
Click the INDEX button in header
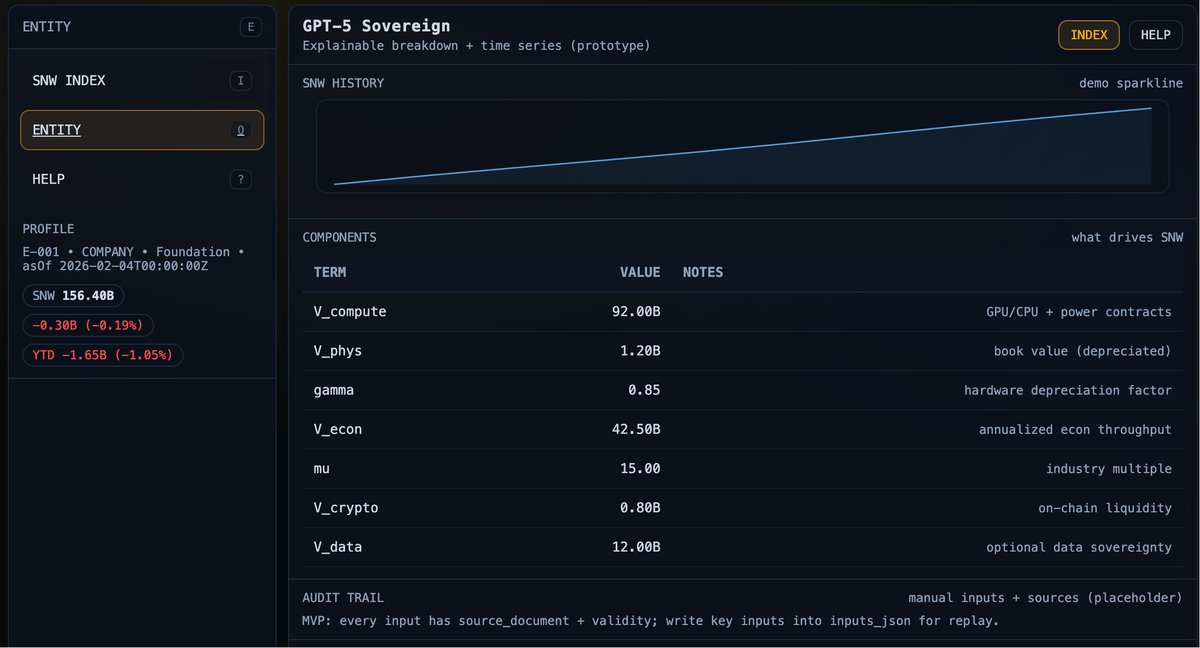click(x=1088, y=35)
